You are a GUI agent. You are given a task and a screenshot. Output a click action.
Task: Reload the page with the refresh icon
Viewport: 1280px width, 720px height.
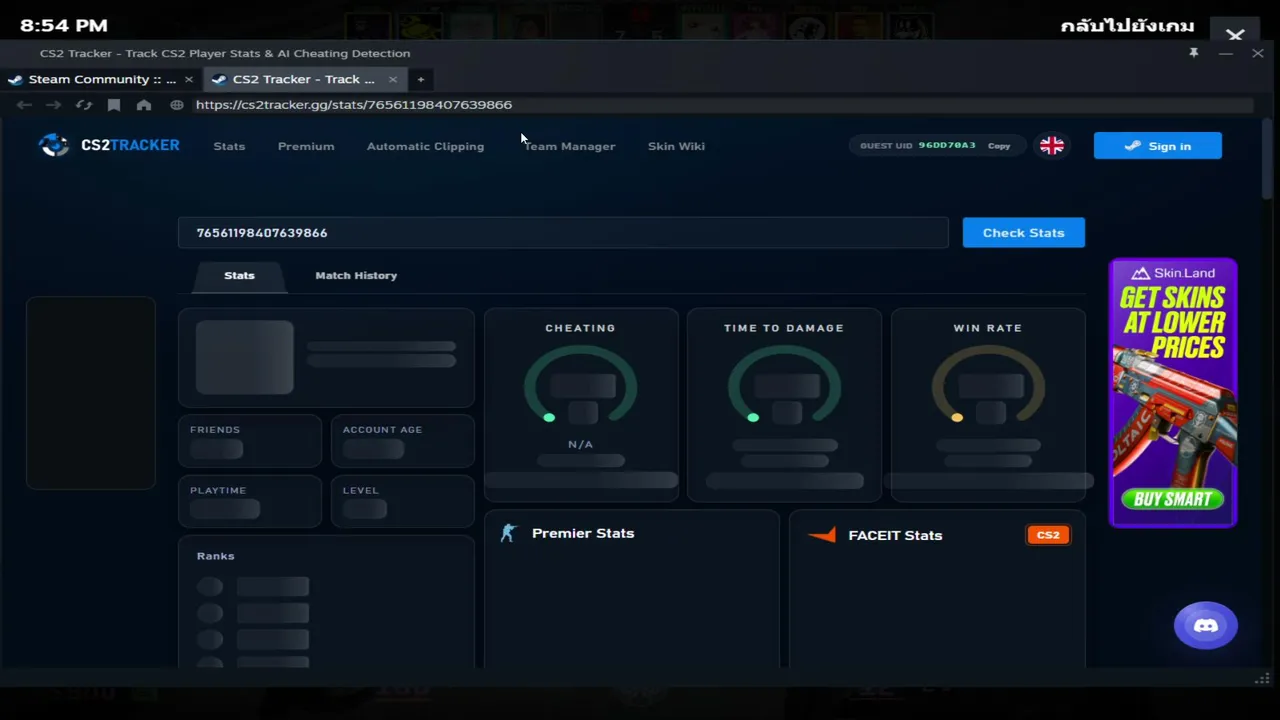84,105
